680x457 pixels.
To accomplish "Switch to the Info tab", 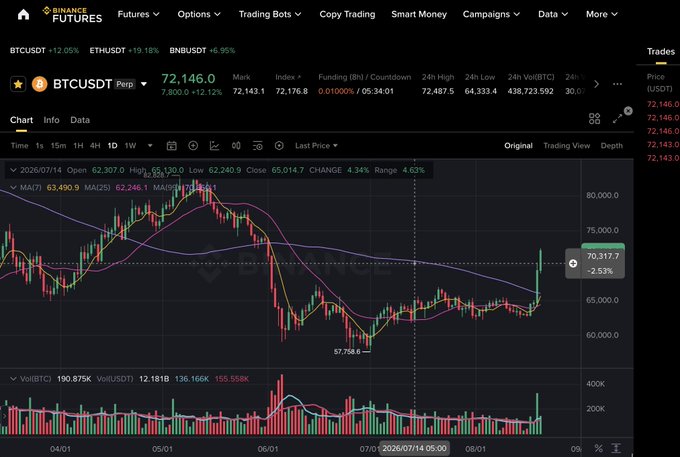I will click(51, 120).
